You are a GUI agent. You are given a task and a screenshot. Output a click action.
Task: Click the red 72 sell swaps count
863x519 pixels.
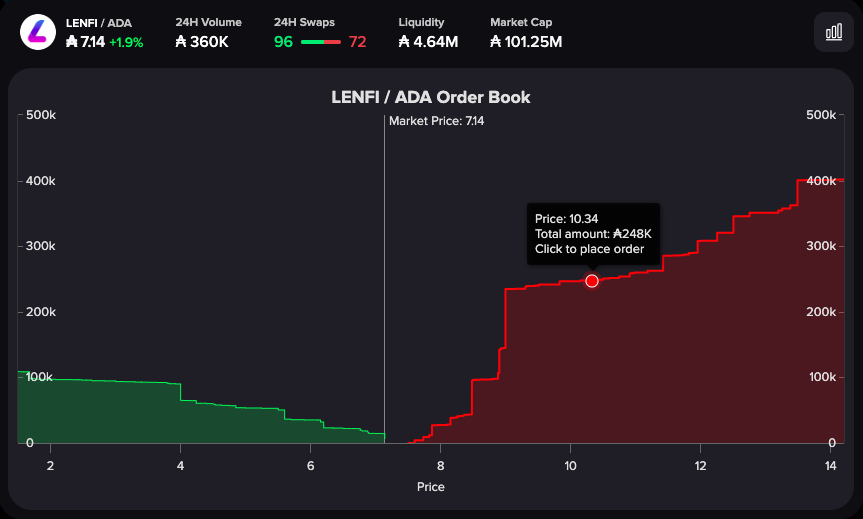pos(357,42)
